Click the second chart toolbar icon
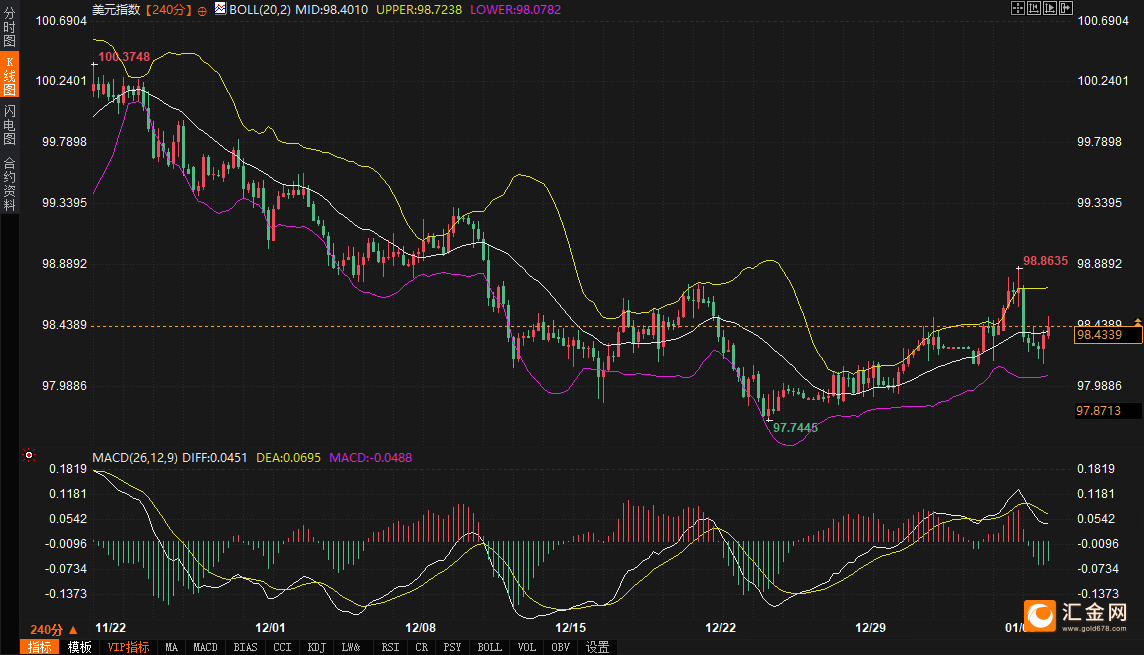The height and width of the screenshot is (655, 1144). tap(1034, 9)
